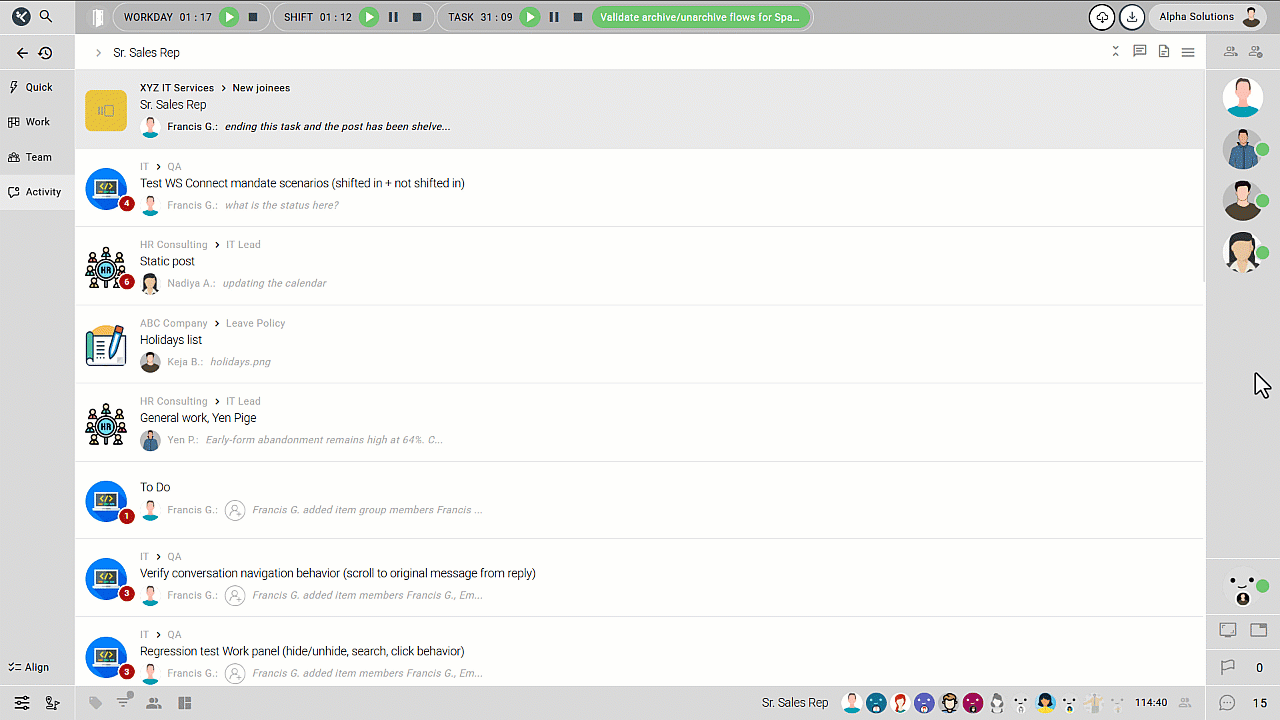Click the history clock icon
1280x720 pixels.
point(45,53)
